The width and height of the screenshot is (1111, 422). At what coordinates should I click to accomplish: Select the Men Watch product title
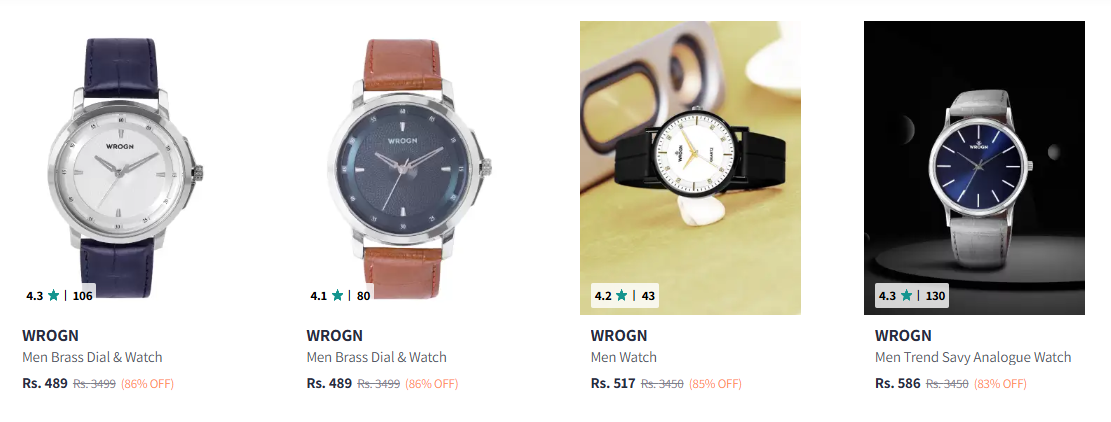click(624, 358)
